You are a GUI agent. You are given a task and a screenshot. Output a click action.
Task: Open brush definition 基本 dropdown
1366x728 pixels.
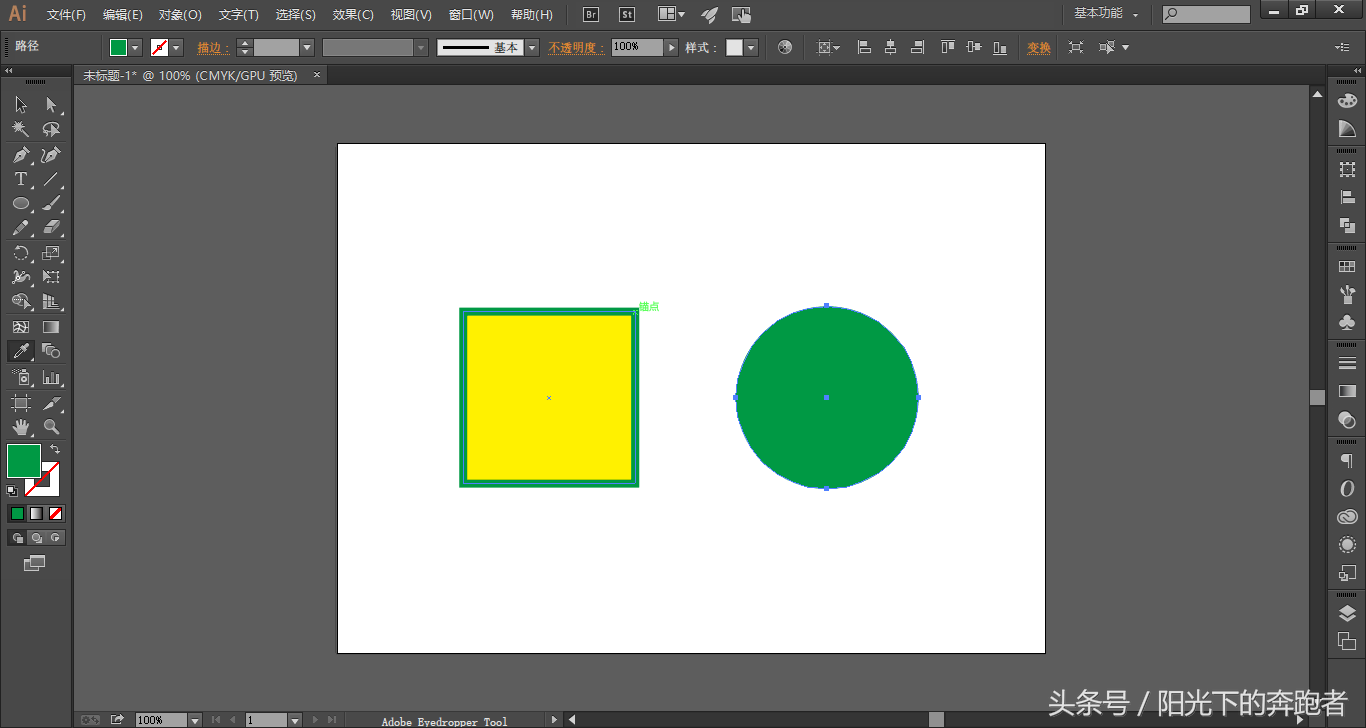[x=532, y=47]
